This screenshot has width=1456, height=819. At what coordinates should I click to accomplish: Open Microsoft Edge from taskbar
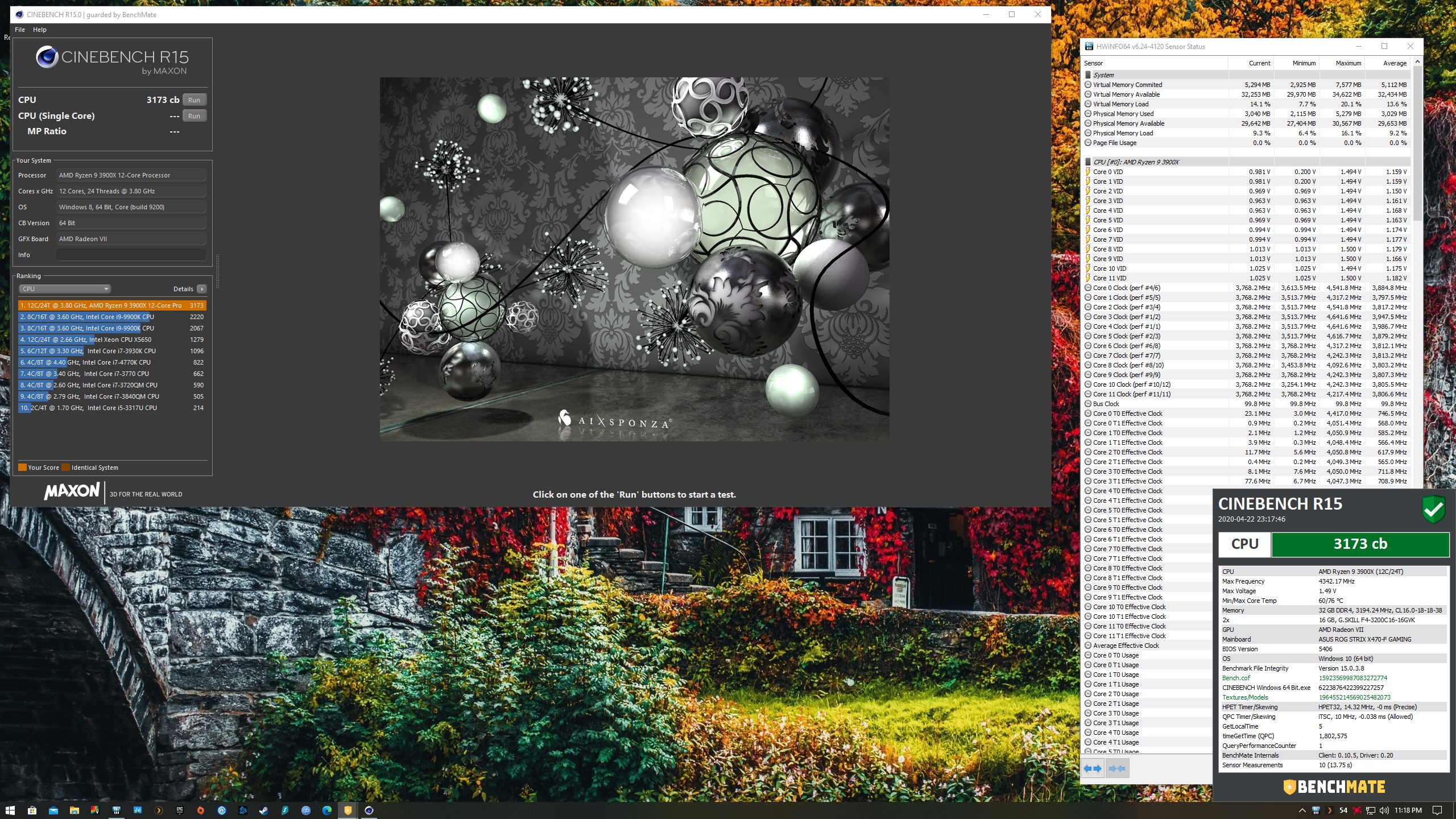[x=327, y=810]
